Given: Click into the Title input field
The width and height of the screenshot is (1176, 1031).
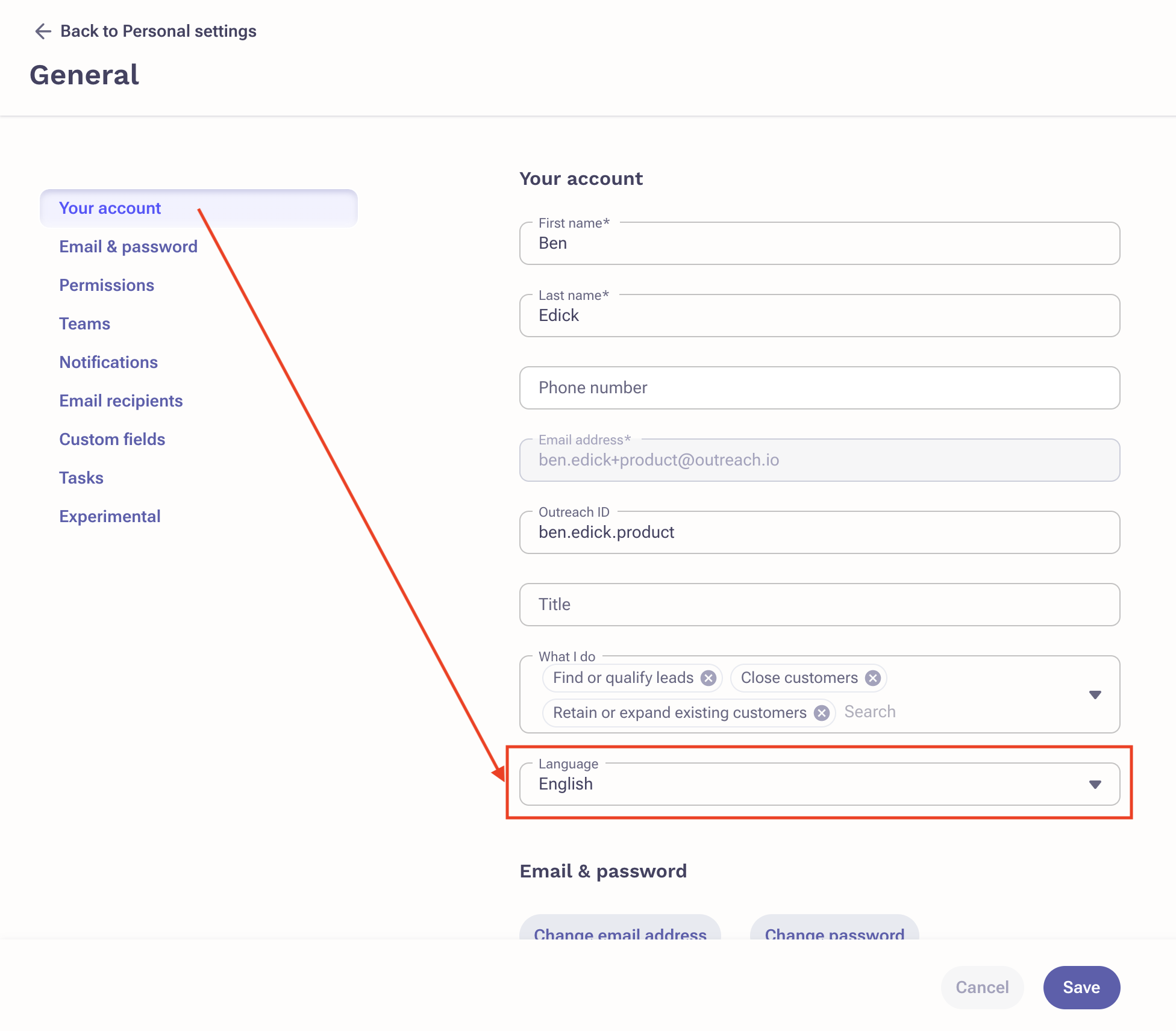Looking at the screenshot, I should click(819, 605).
